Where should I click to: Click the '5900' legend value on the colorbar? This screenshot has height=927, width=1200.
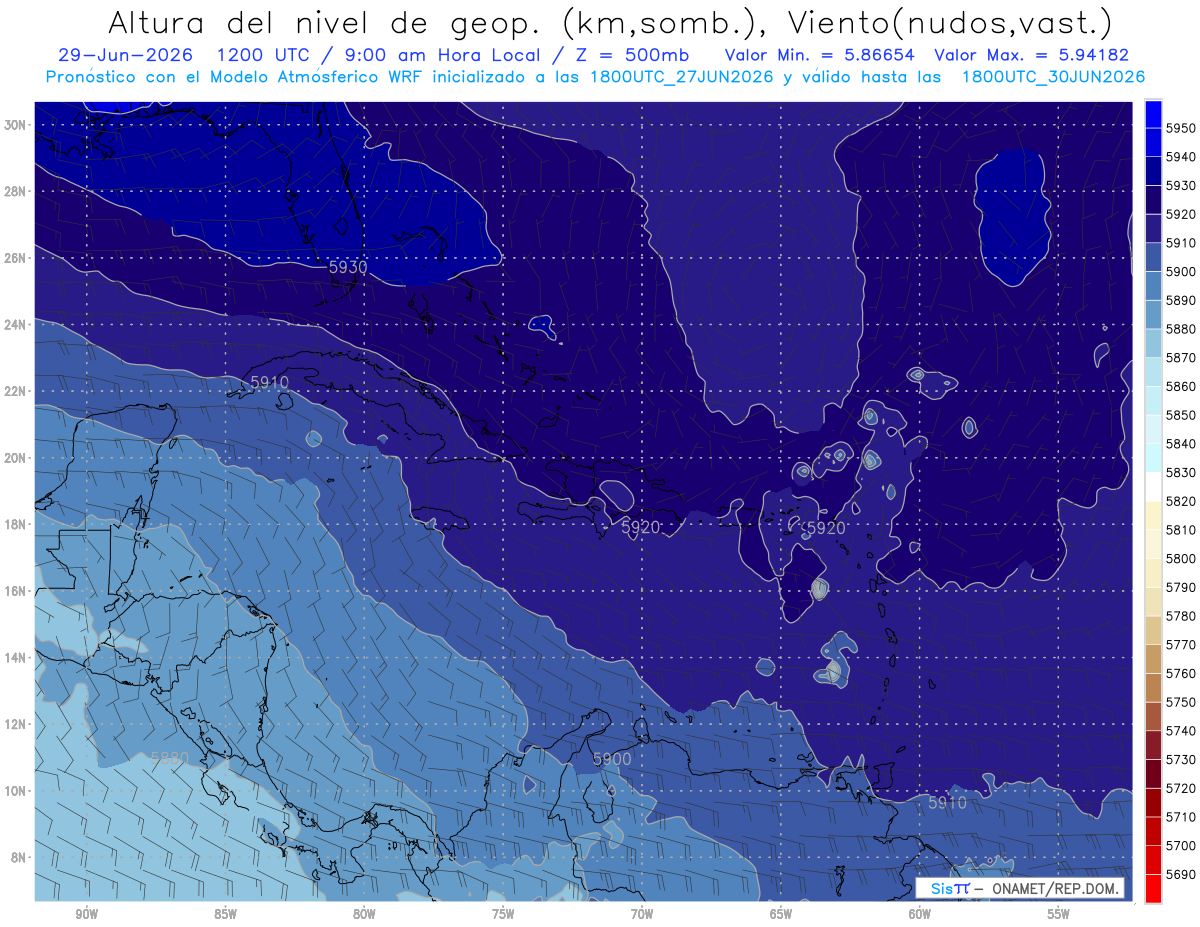tap(1181, 272)
